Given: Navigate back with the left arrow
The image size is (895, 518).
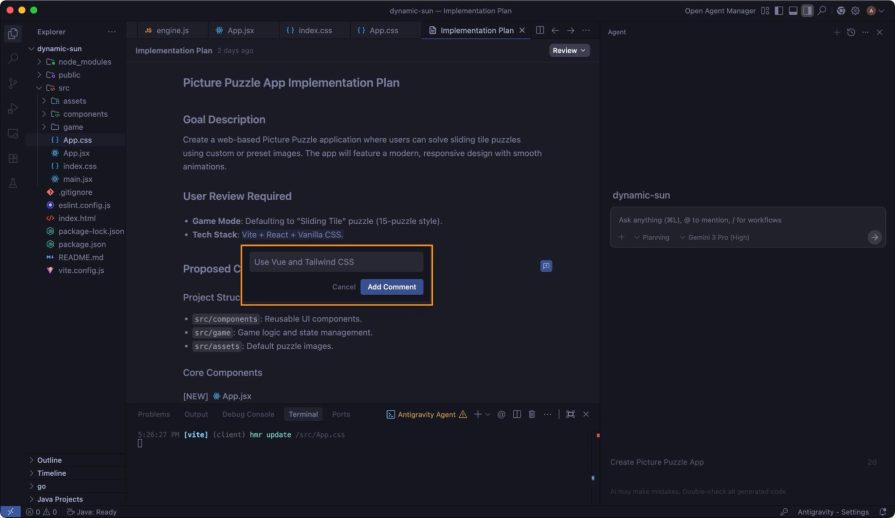Looking at the screenshot, I should [555, 30].
